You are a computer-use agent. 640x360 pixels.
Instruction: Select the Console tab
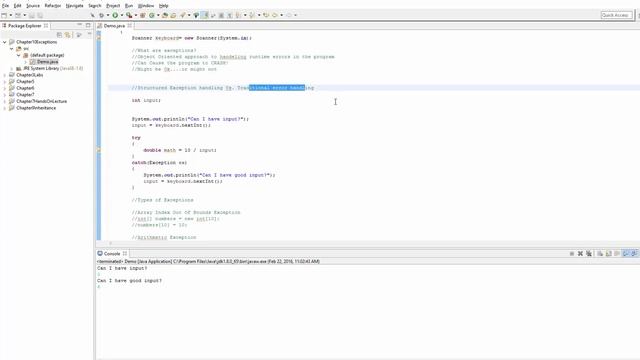coord(112,253)
